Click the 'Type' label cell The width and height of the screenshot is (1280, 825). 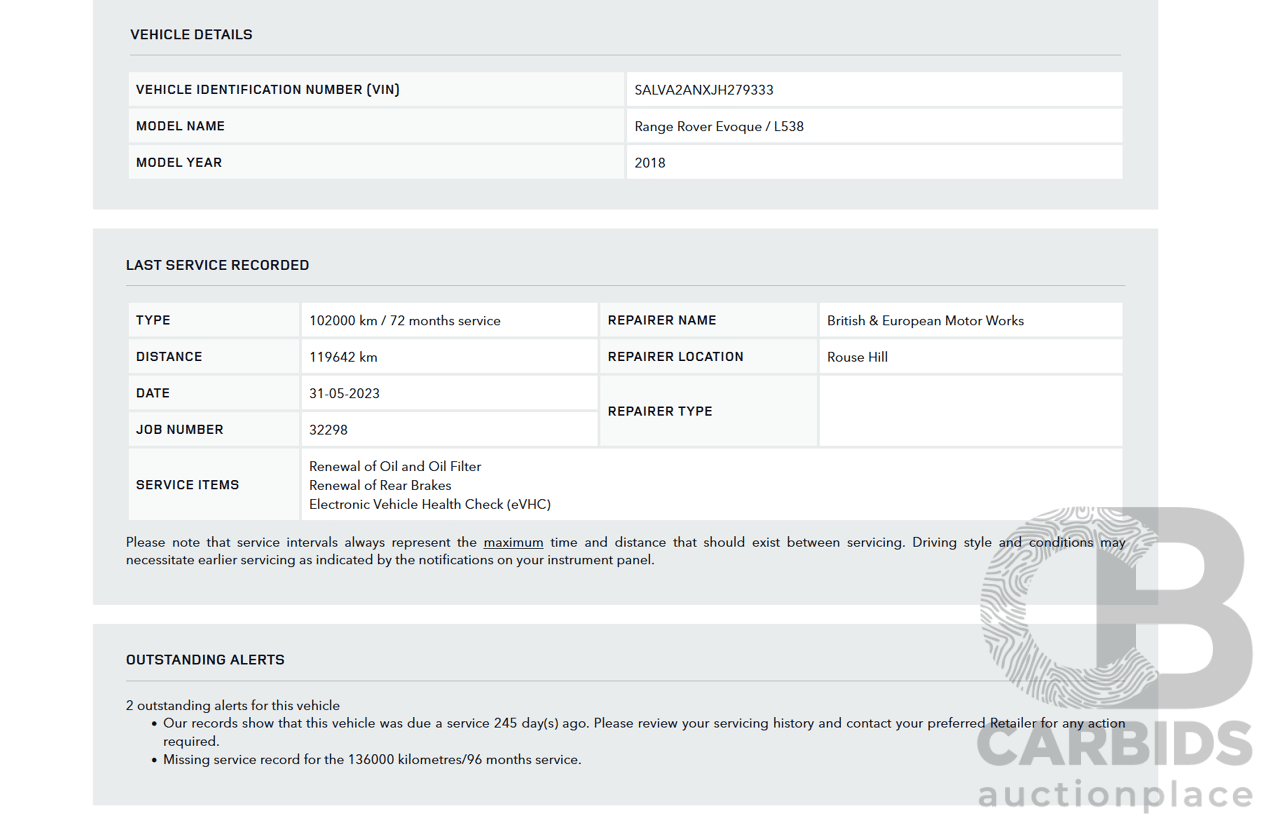coord(214,320)
